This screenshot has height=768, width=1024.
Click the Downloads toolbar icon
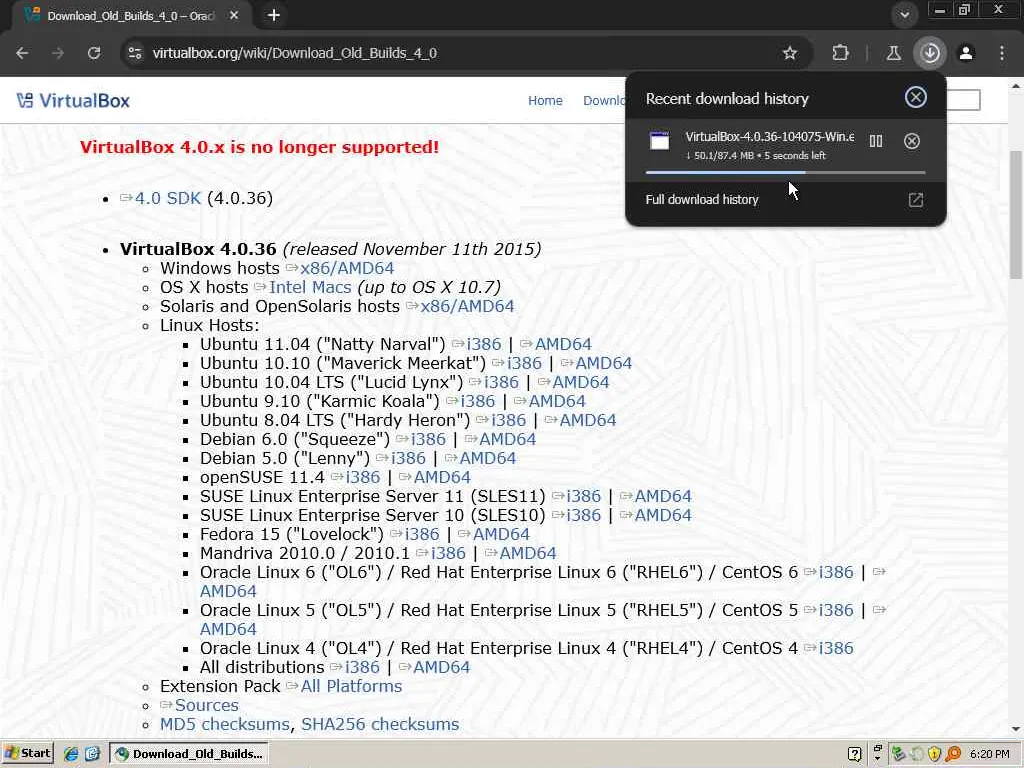pyautogui.click(x=930, y=53)
